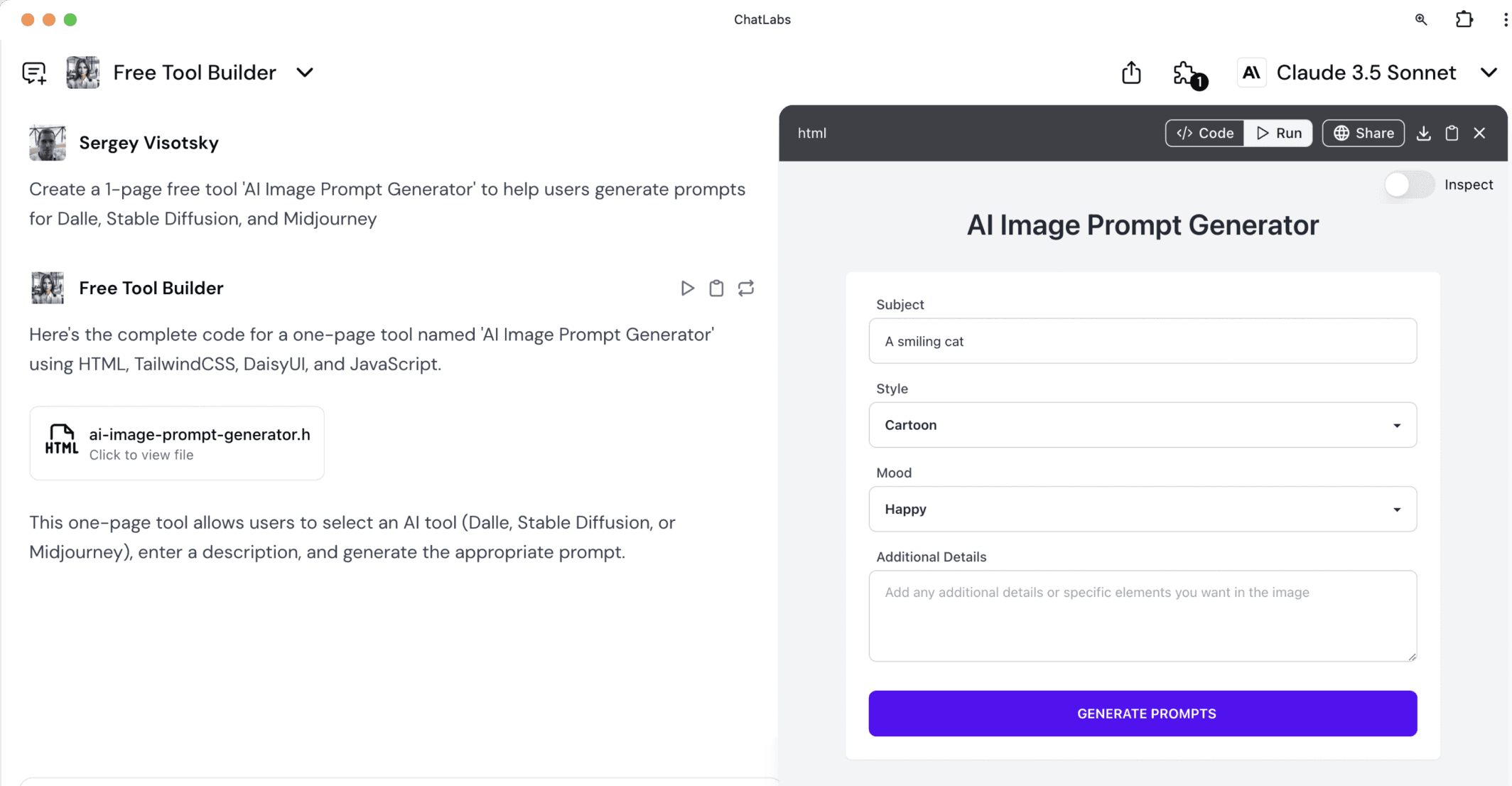The width and height of the screenshot is (1512, 786).
Task: Expand the Mood dropdown selector
Action: pyautogui.click(x=1143, y=509)
